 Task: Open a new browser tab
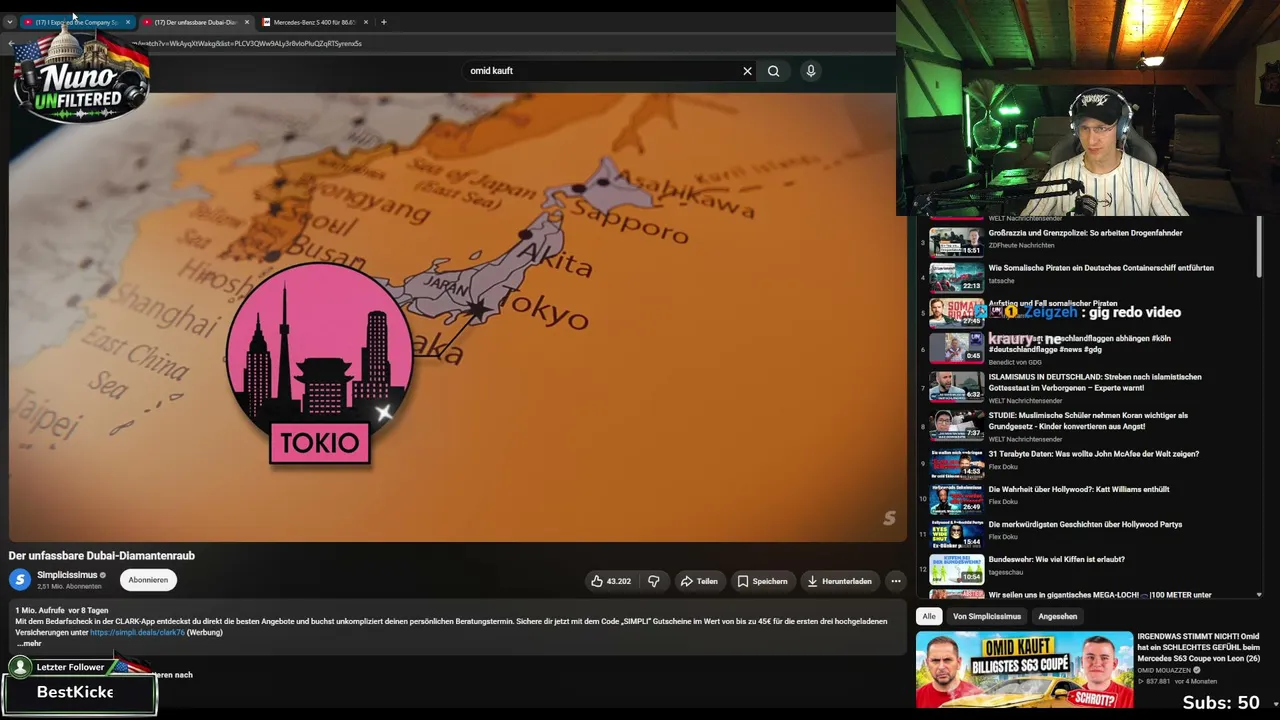click(384, 22)
